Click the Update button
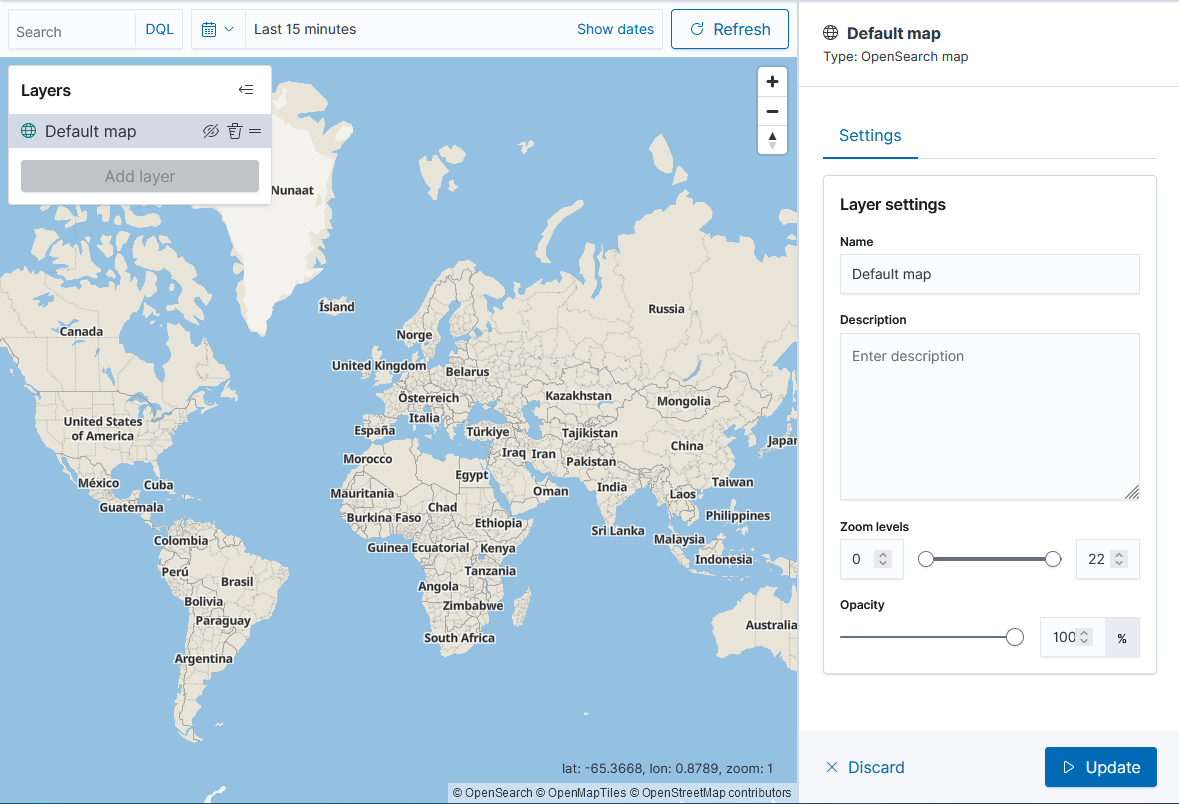Viewport: 1179px width, 804px height. click(x=1100, y=767)
